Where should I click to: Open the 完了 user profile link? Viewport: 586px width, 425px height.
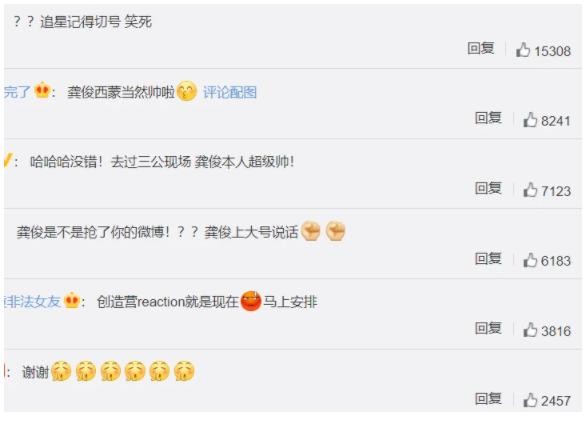click(17, 92)
